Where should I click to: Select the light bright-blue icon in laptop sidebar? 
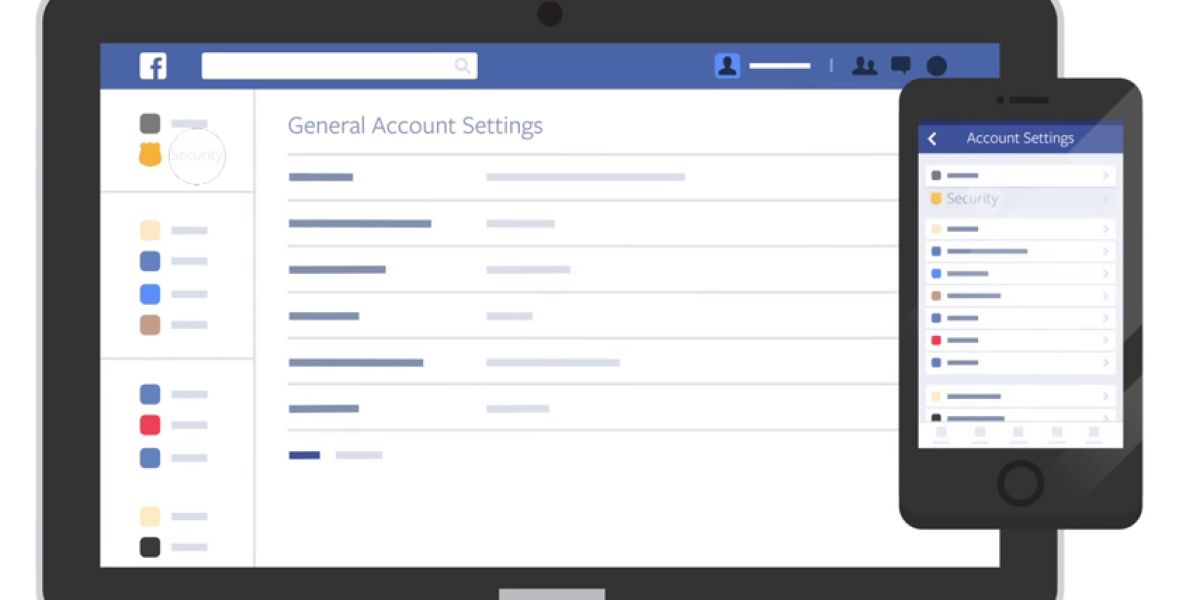point(150,294)
